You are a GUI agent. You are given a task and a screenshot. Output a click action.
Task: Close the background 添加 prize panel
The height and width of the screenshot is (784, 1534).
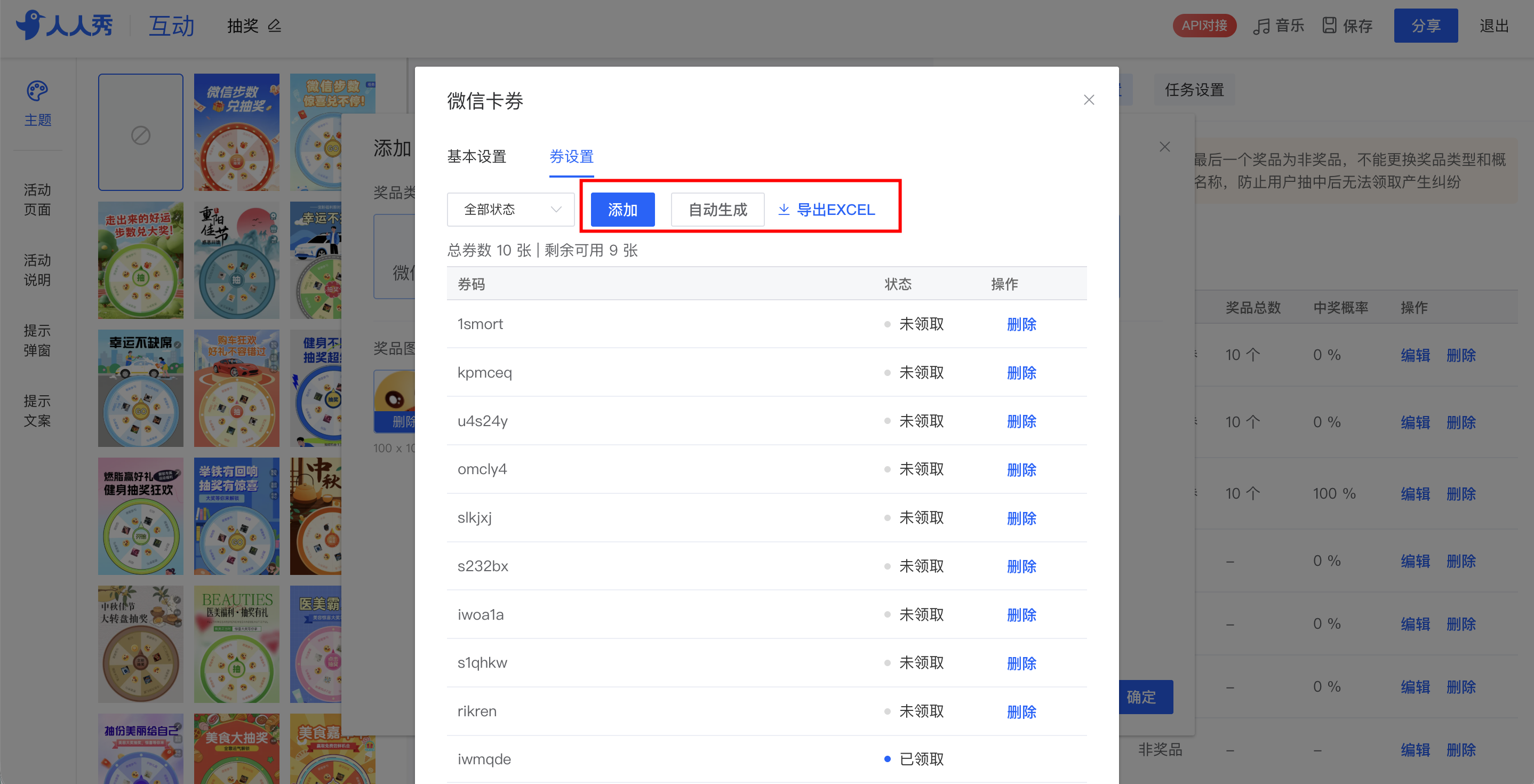pos(1165,147)
